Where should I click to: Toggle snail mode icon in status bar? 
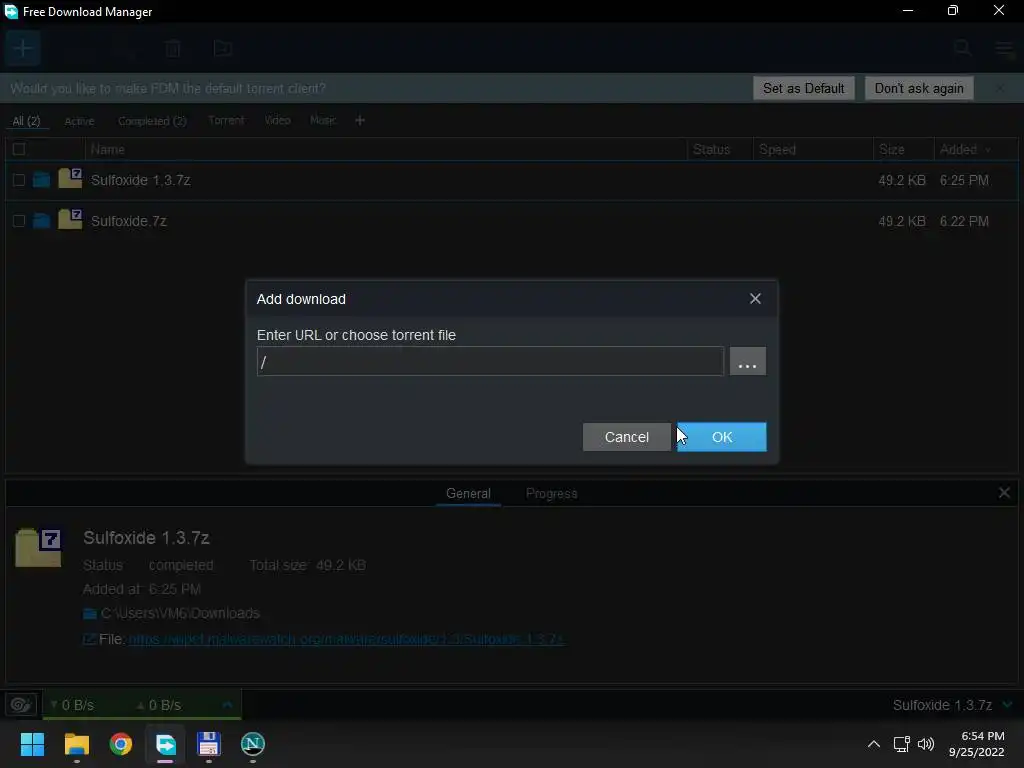(21, 705)
